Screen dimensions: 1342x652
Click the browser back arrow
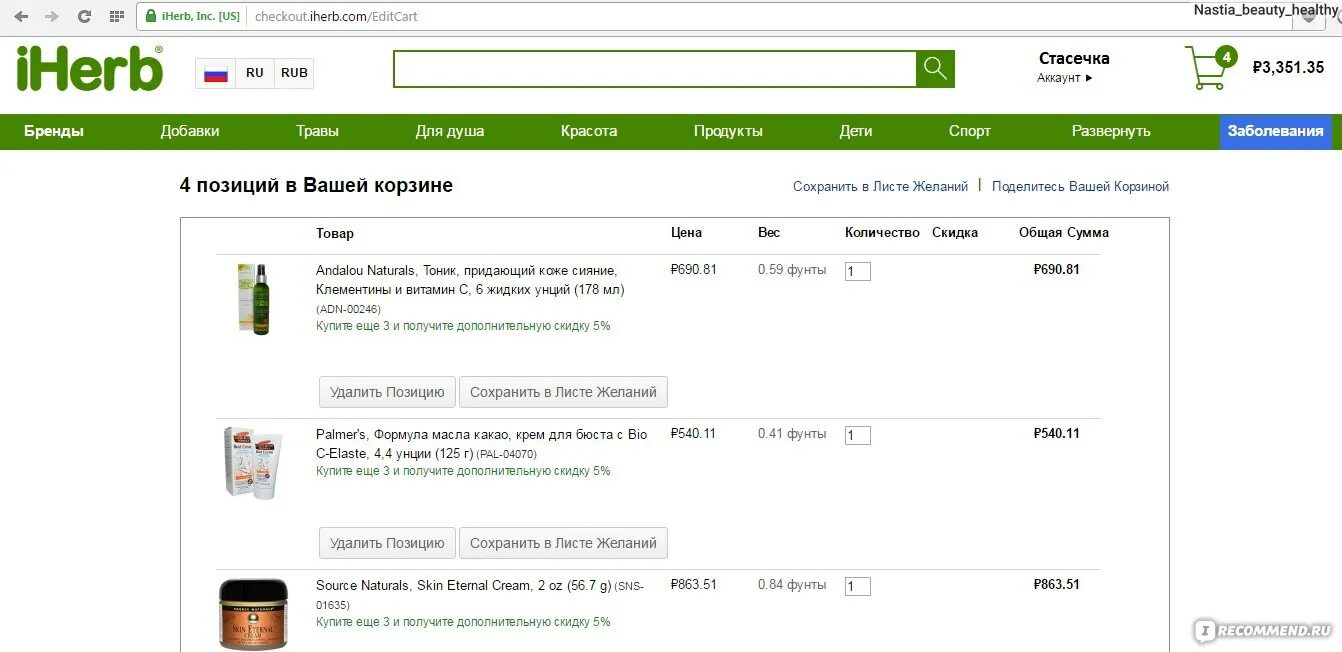click(x=21, y=16)
